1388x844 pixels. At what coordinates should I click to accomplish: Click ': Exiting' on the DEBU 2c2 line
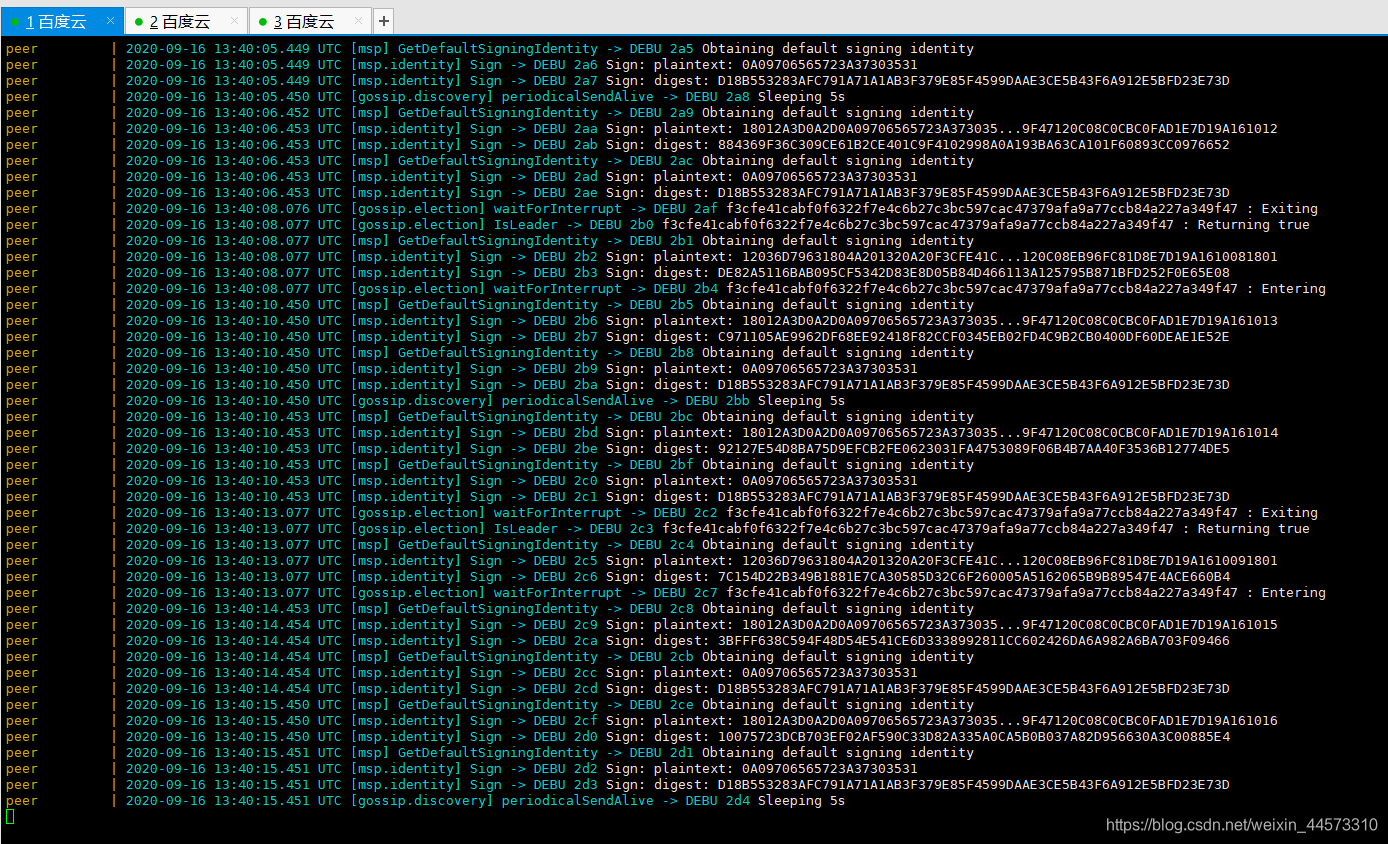1281,512
